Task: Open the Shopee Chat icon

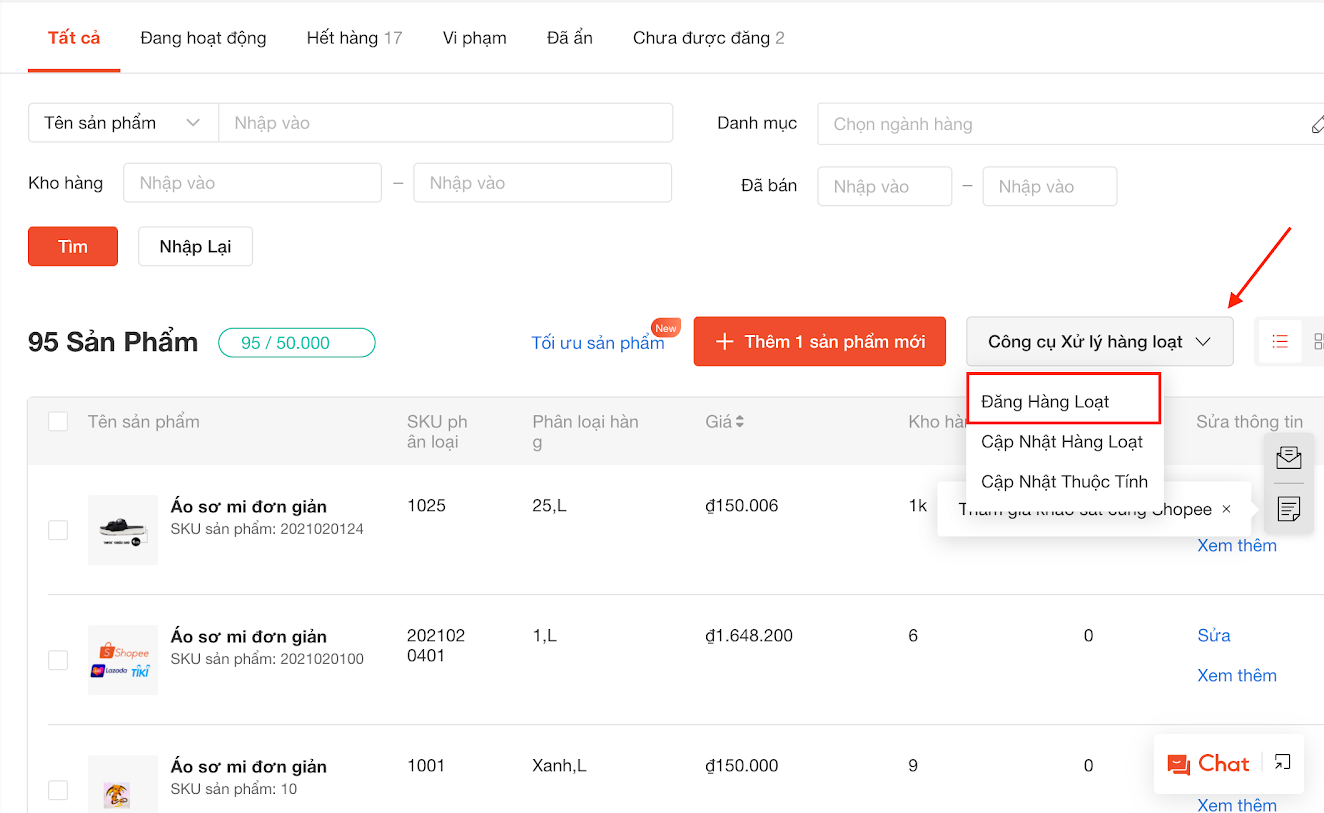Action: (x=1208, y=764)
